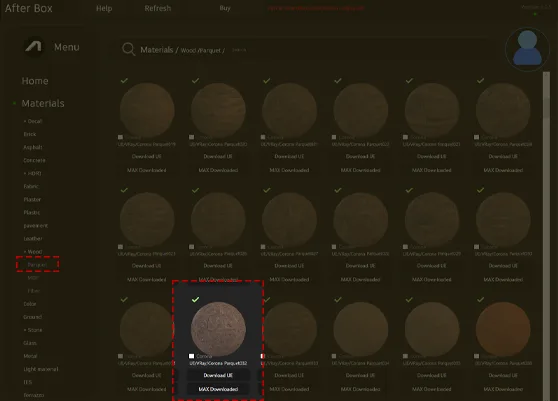
Task: Select the Terrazzo category
Action: (34, 395)
